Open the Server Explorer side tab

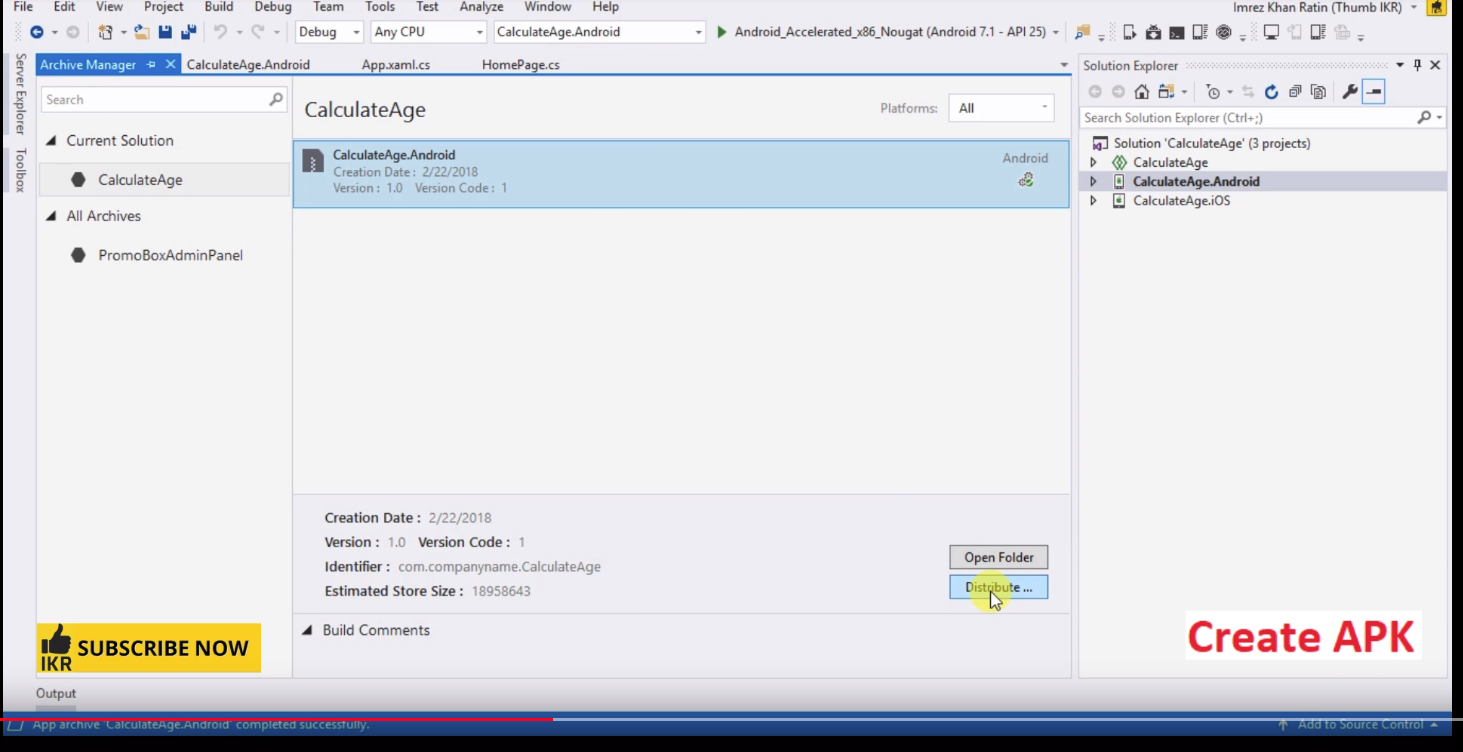click(20, 94)
